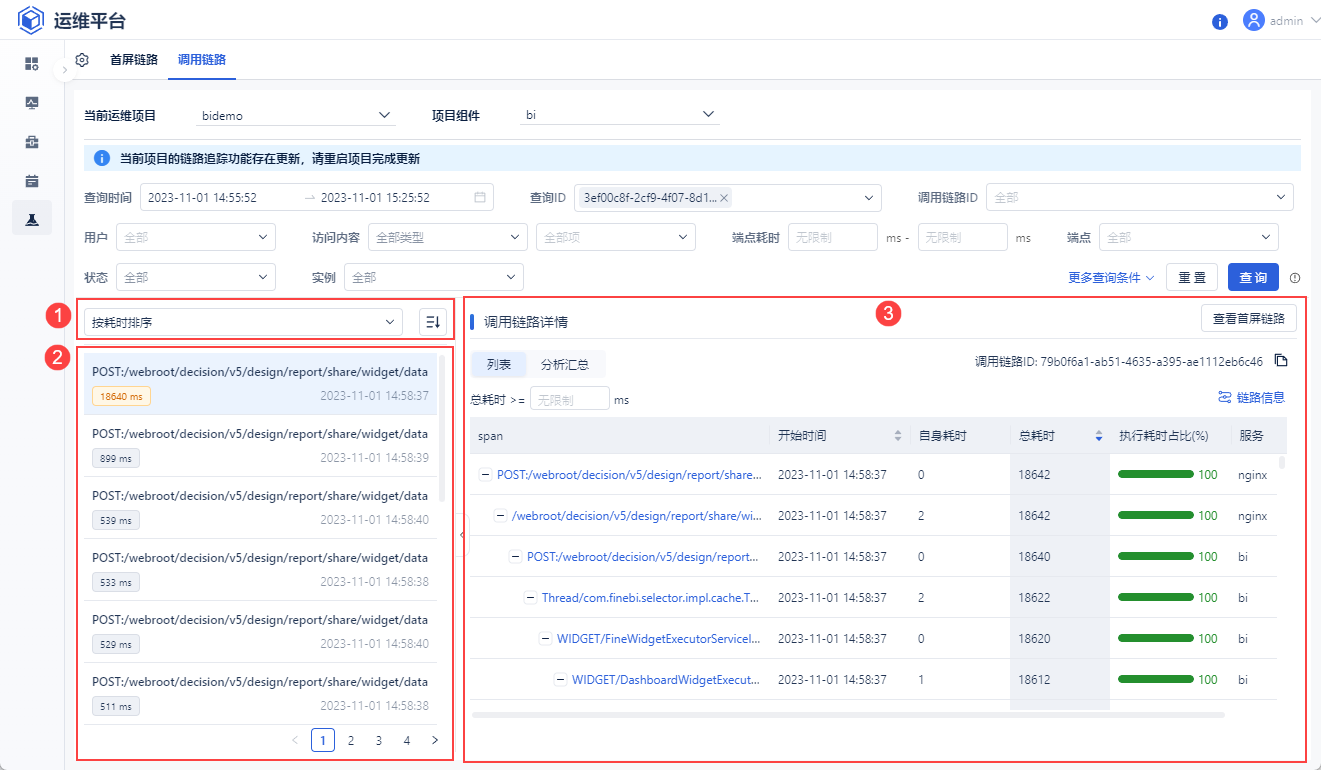The image size is (1321, 770).
Task: Click the toolbox icon in left sidebar
Action: click(32, 142)
